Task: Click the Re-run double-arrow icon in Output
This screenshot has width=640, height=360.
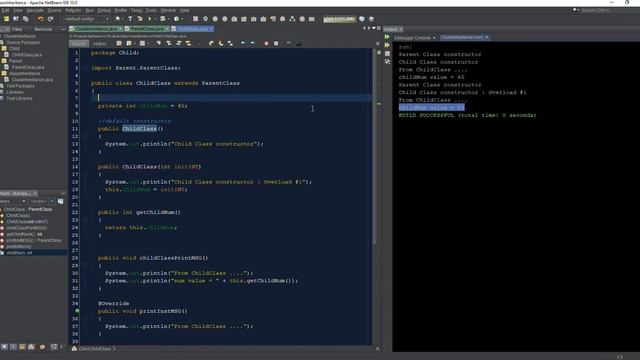Action: 387,37
